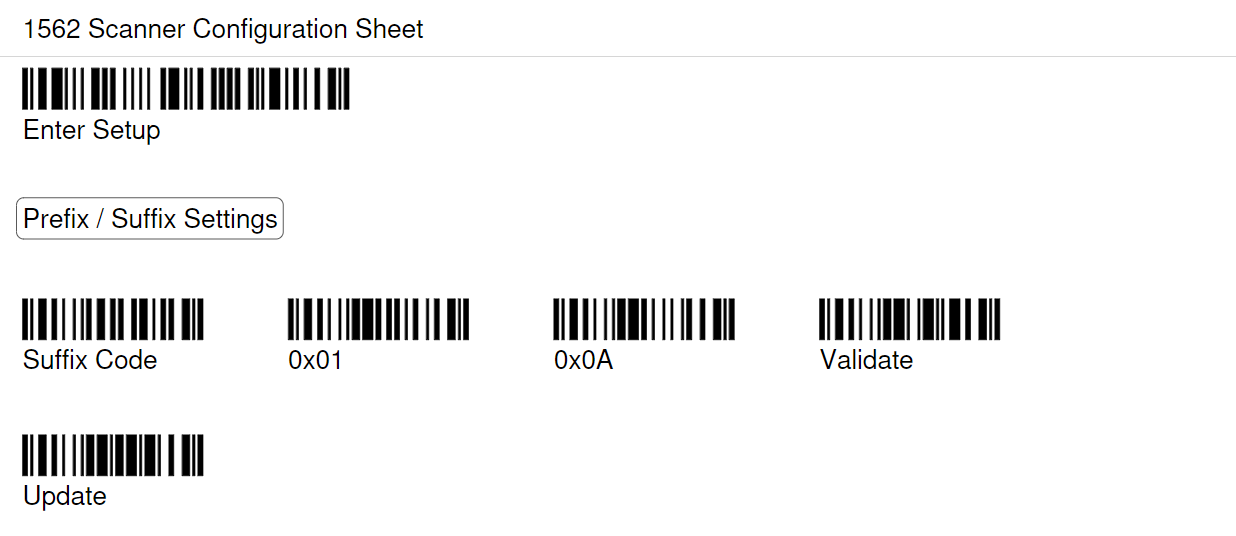Click the "Validate" caption text
The image size is (1236, 536).
tap(866, 360)
